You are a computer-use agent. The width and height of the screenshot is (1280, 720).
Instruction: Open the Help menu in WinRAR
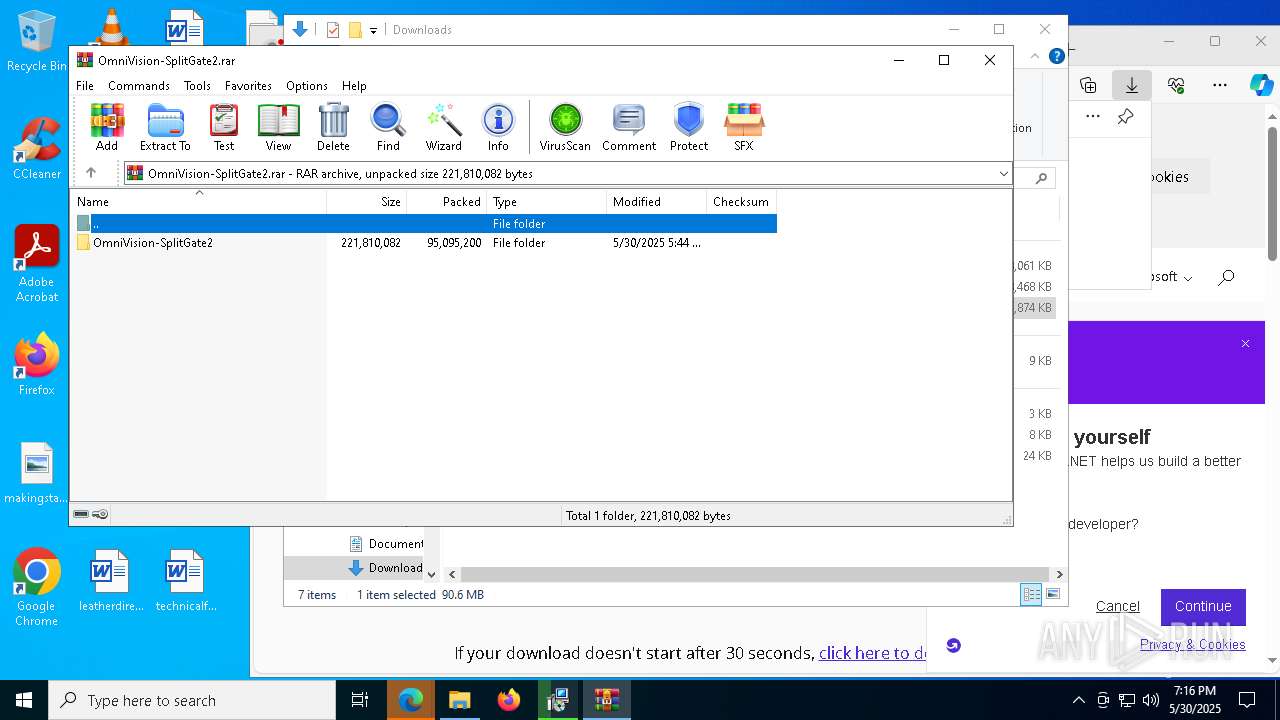pos(354,86)
